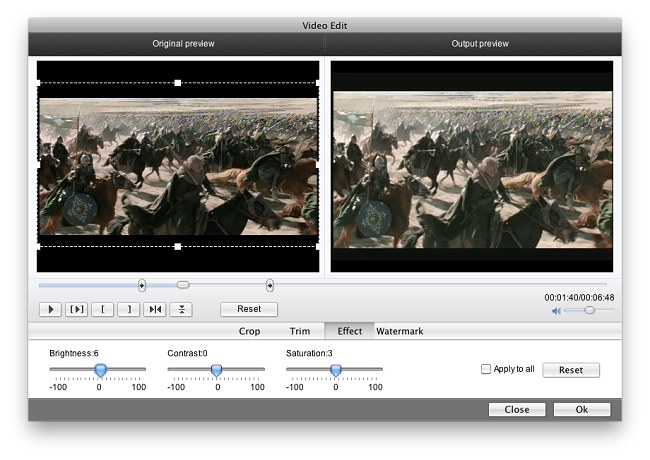Close the Video Edit dialog
Screen dimensions: 650x460
(x=517, y=409)
